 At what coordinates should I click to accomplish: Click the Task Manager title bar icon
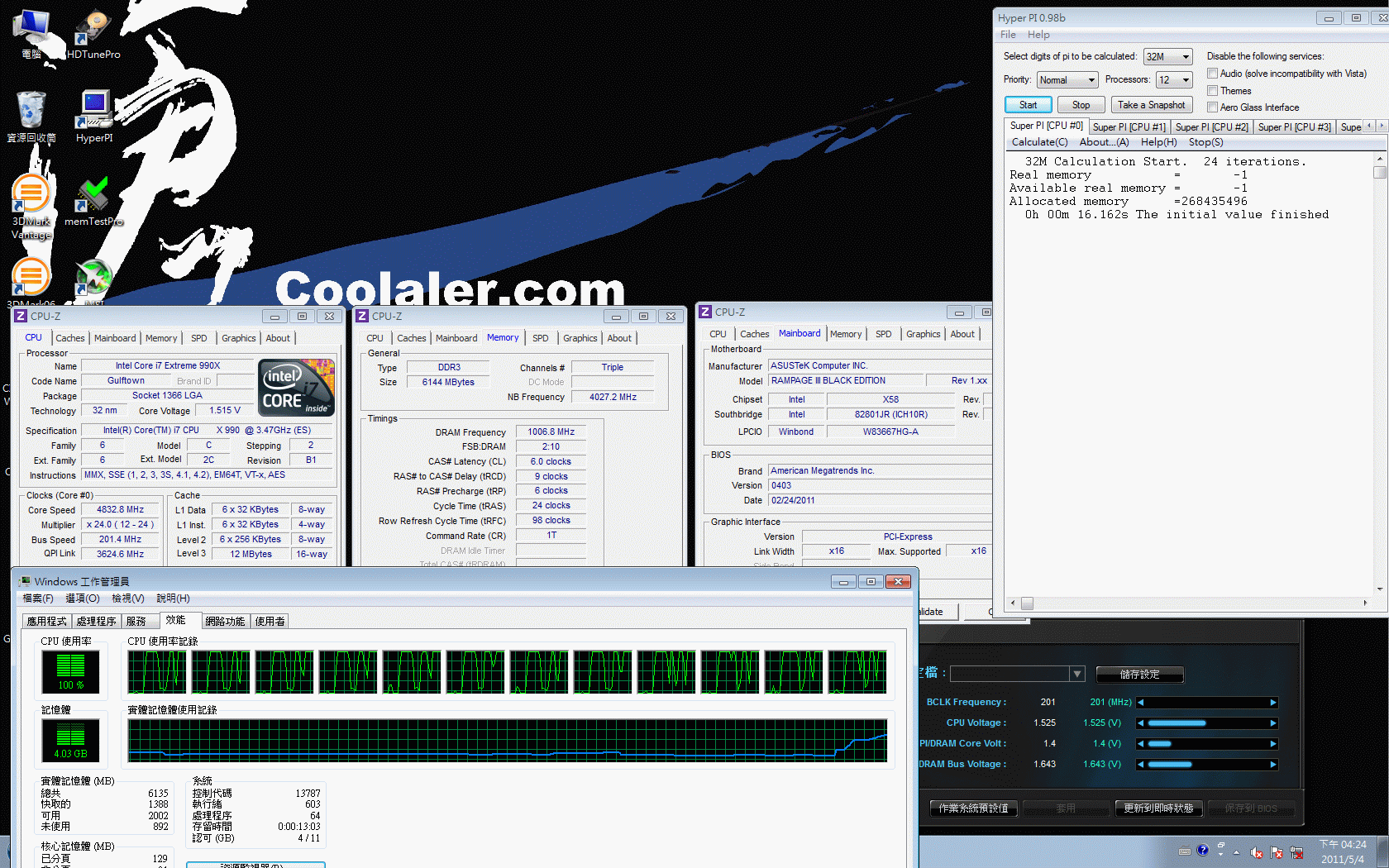[25, 581]
